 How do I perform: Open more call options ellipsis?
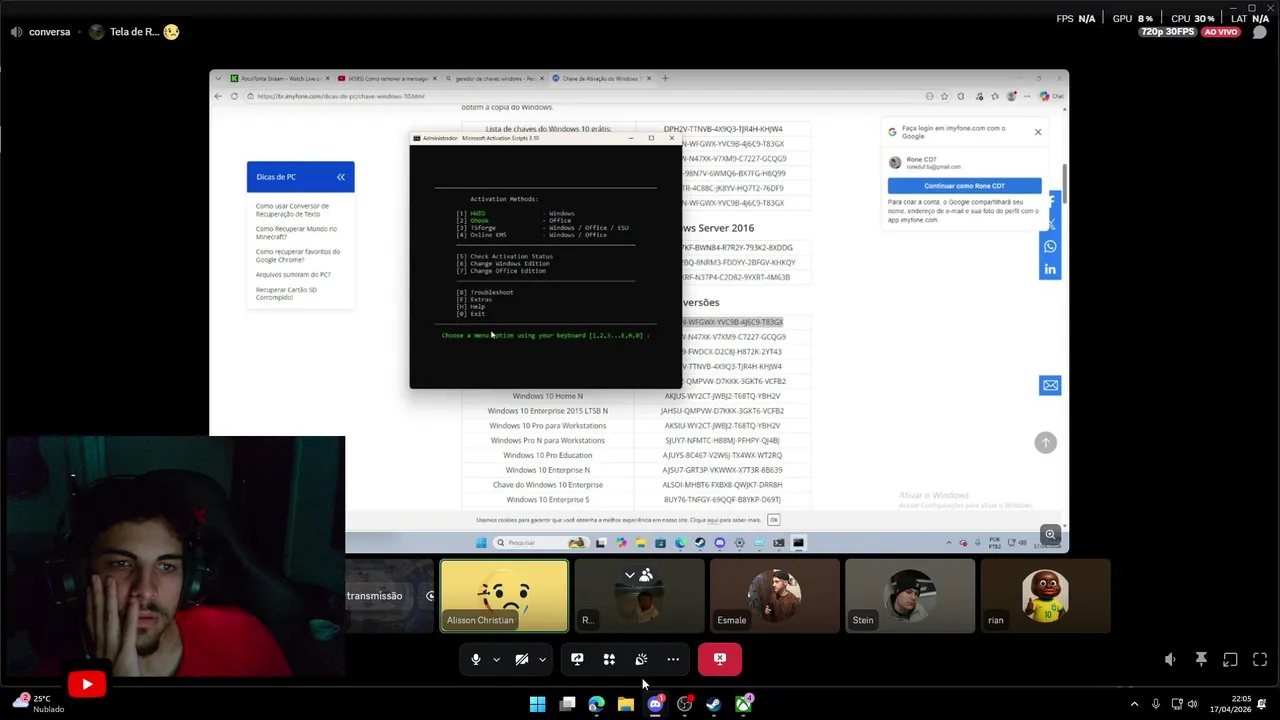pos(673,659)
